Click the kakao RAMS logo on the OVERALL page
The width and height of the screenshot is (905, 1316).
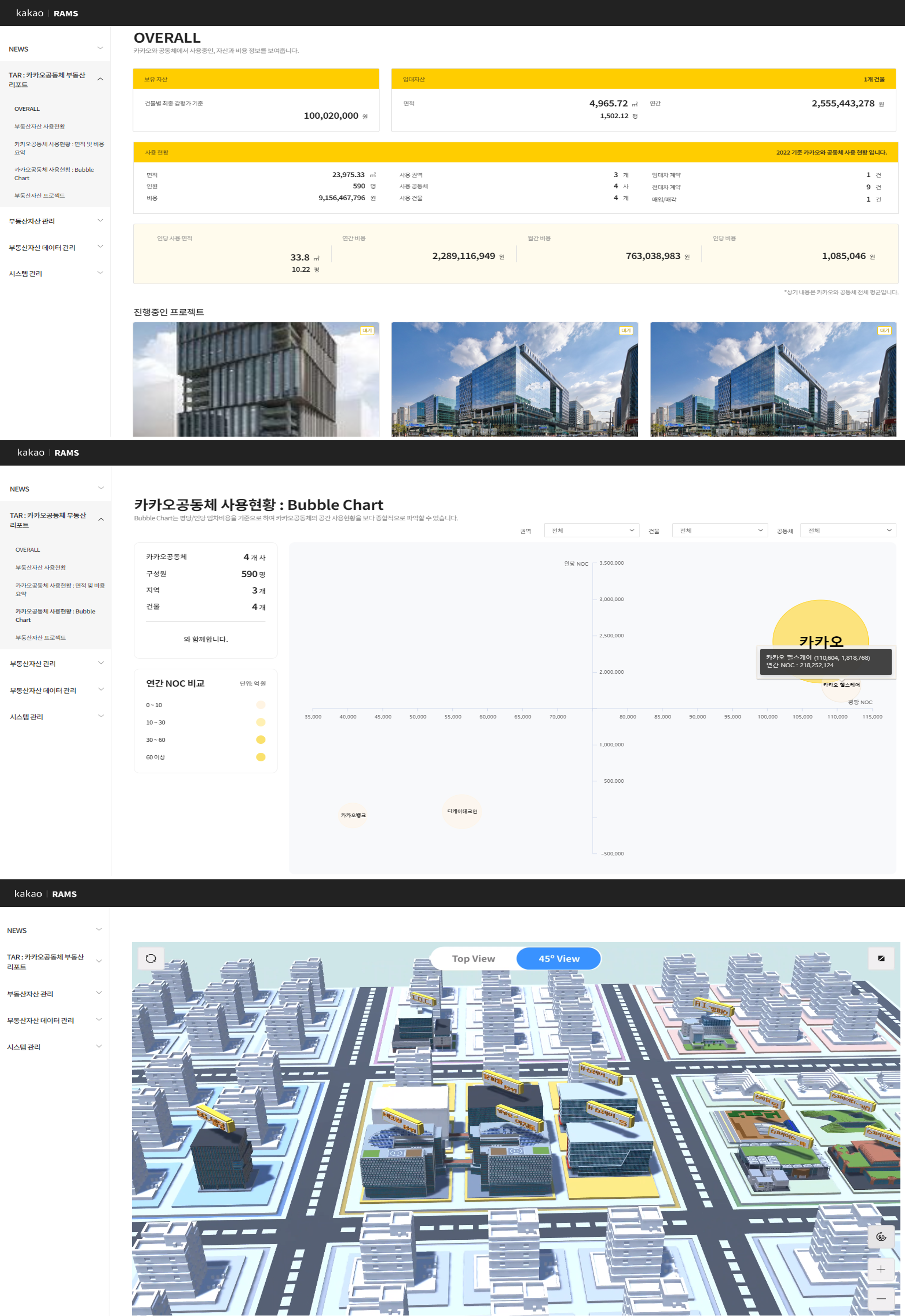(x=47, y=13)
